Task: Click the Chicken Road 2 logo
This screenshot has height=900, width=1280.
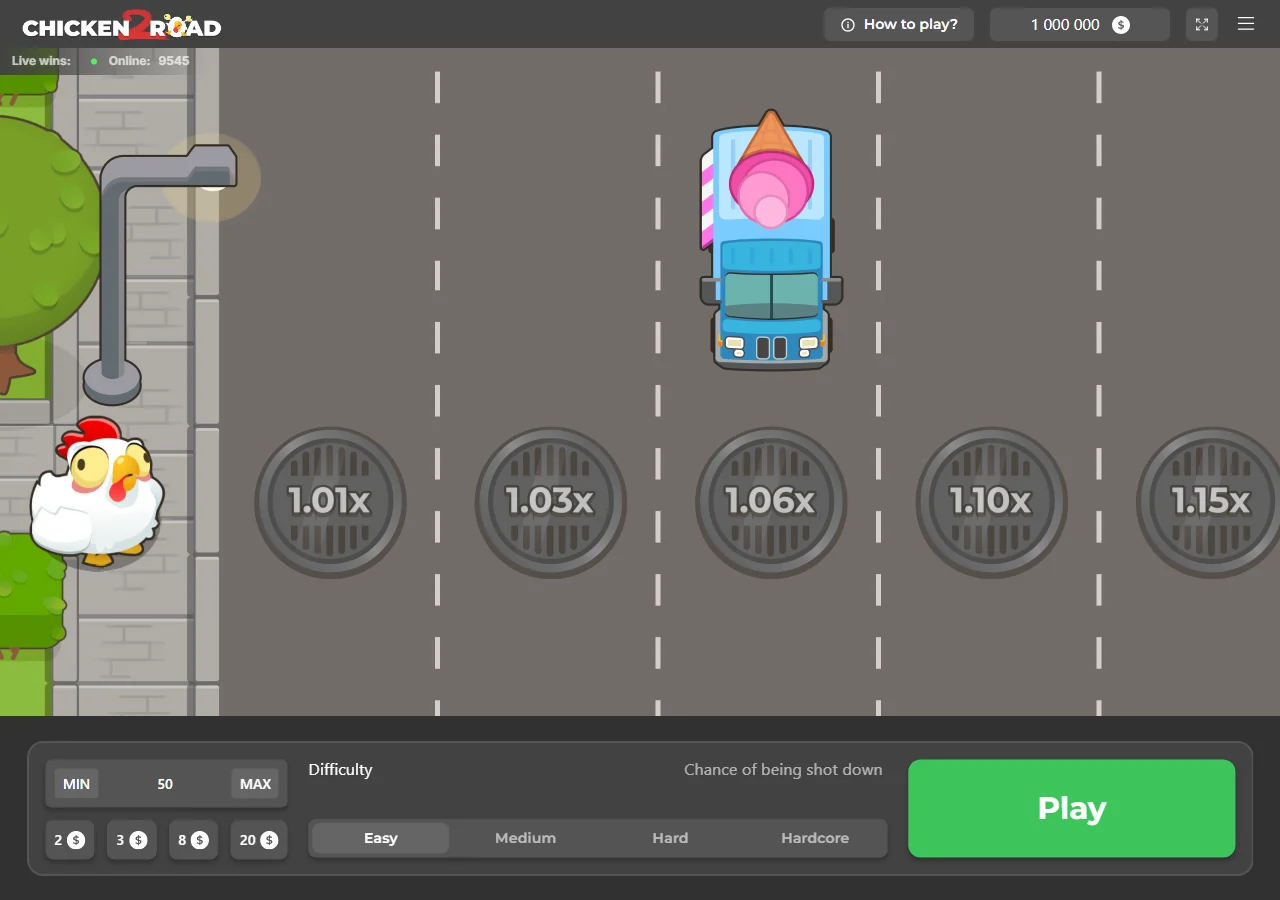Action: tap(121, 25)
